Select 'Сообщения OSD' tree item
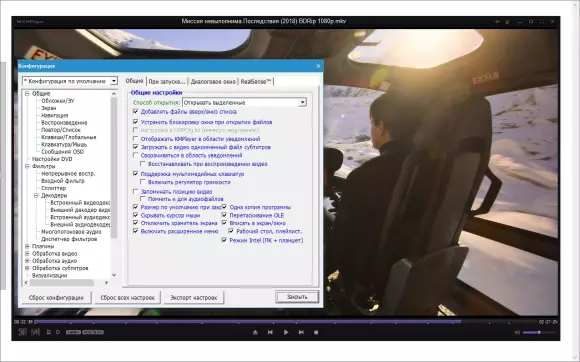 point(63,152)
